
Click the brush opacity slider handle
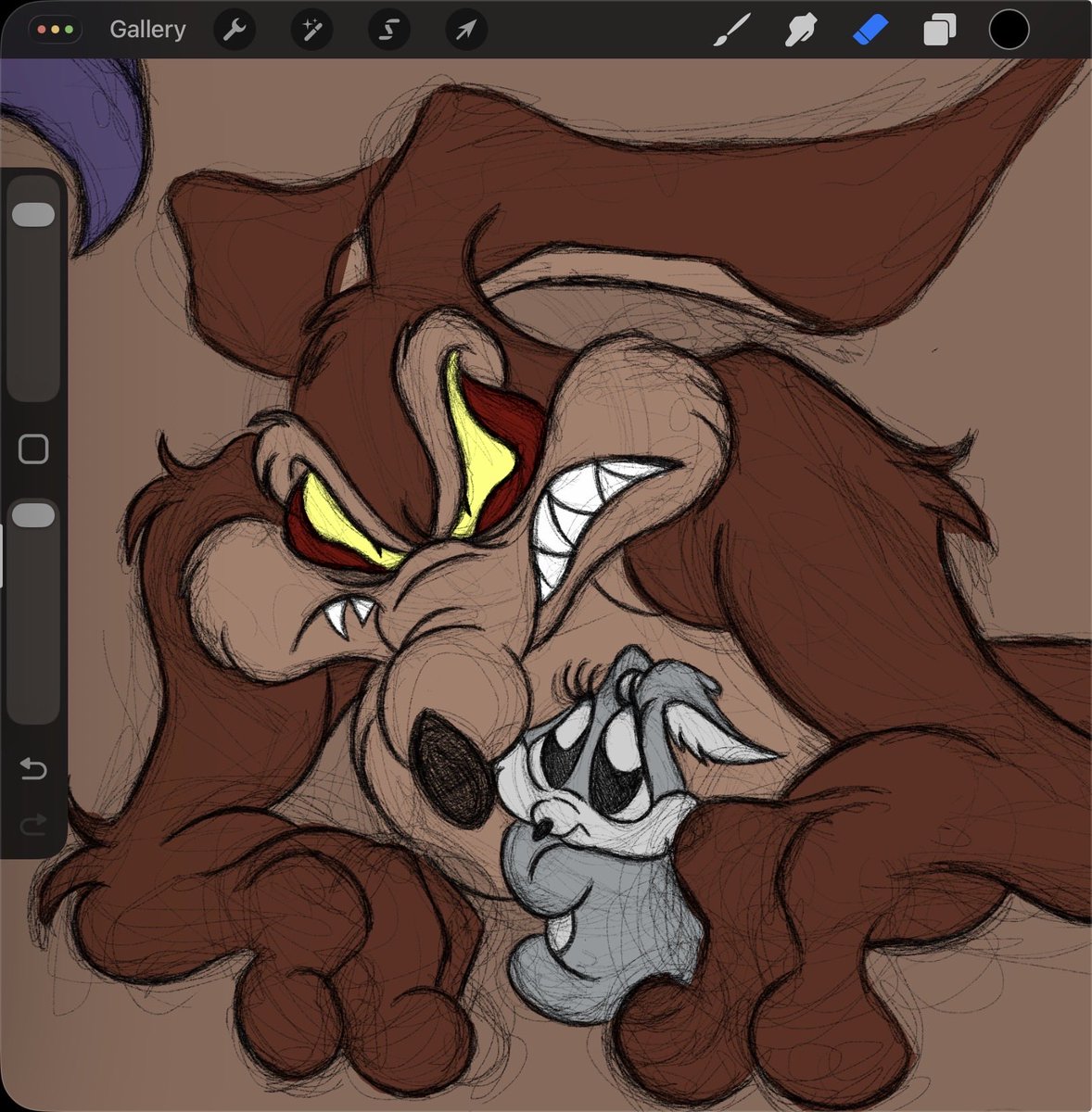tap(33, 515)
